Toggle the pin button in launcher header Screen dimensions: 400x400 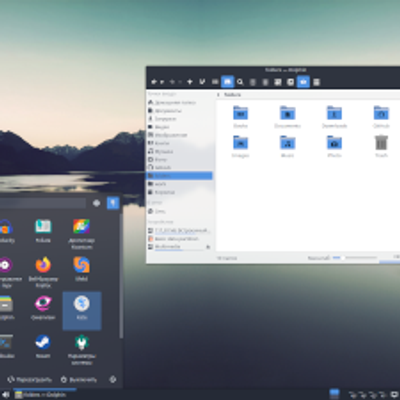pos(113,203)
